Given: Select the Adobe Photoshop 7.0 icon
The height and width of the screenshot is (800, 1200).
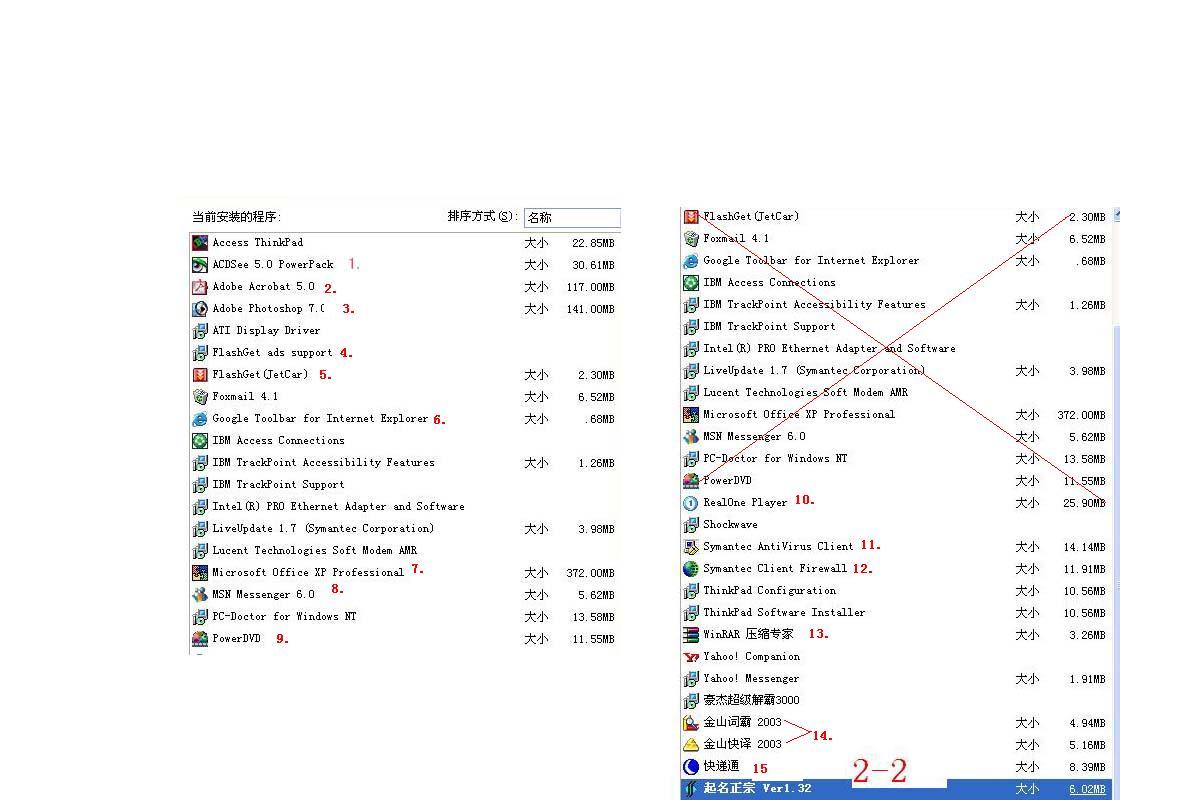Looking at the screenshot, I should (200, 308).
